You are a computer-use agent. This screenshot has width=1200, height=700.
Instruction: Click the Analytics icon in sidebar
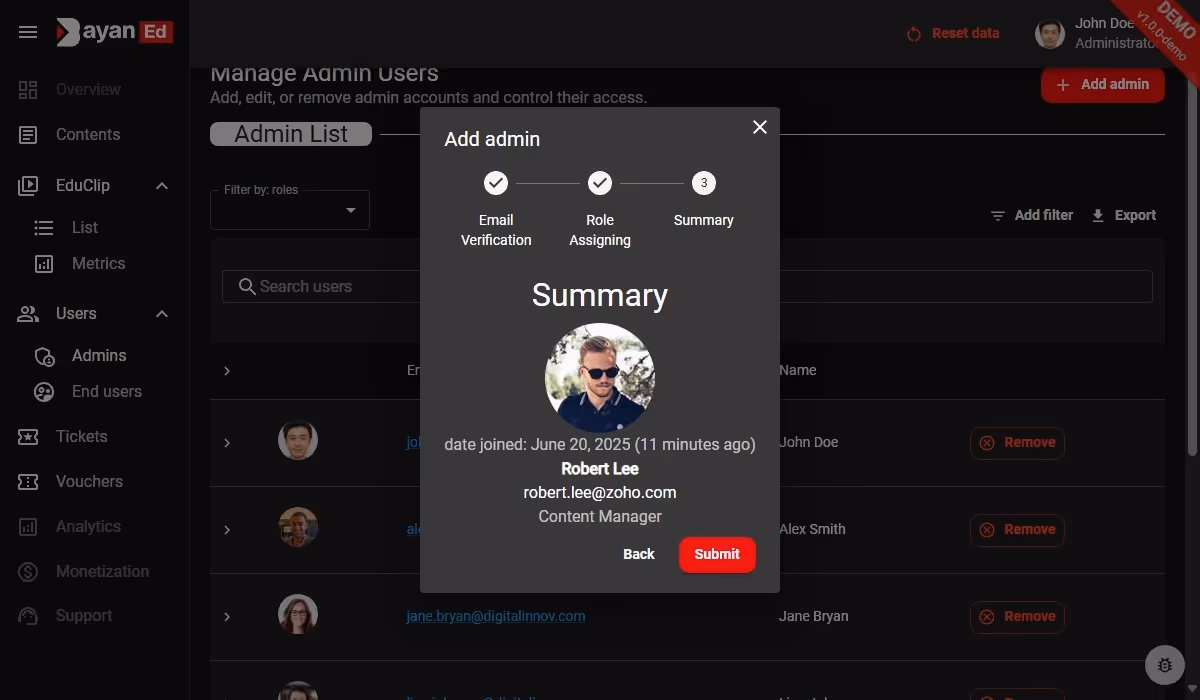click(28, 527)
